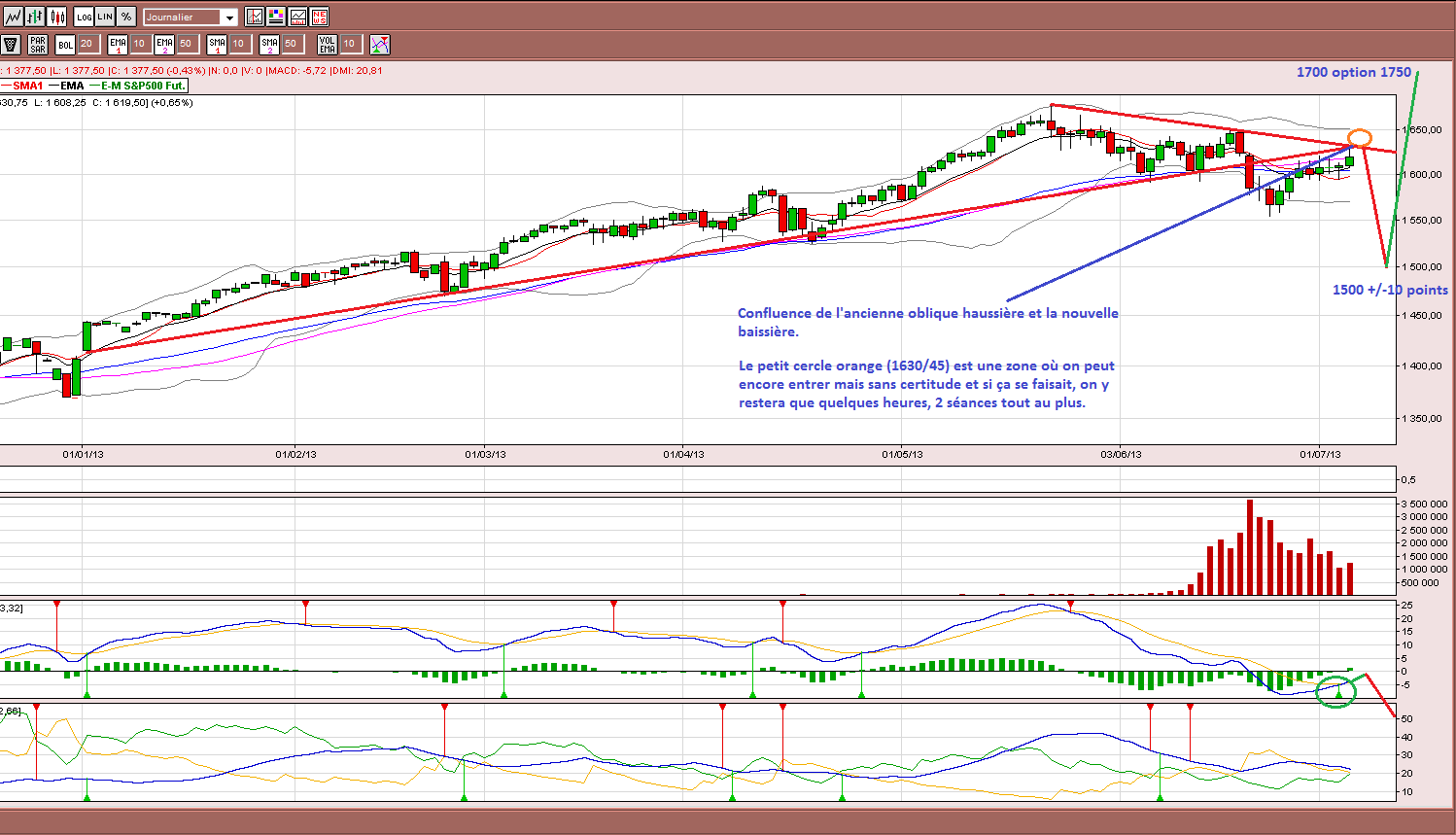Image resolution: width=1456 pixels, height=835 pixels.
Task: Edit EMA 2 period field
Action: pyautogui.click(x=187, y=44)
